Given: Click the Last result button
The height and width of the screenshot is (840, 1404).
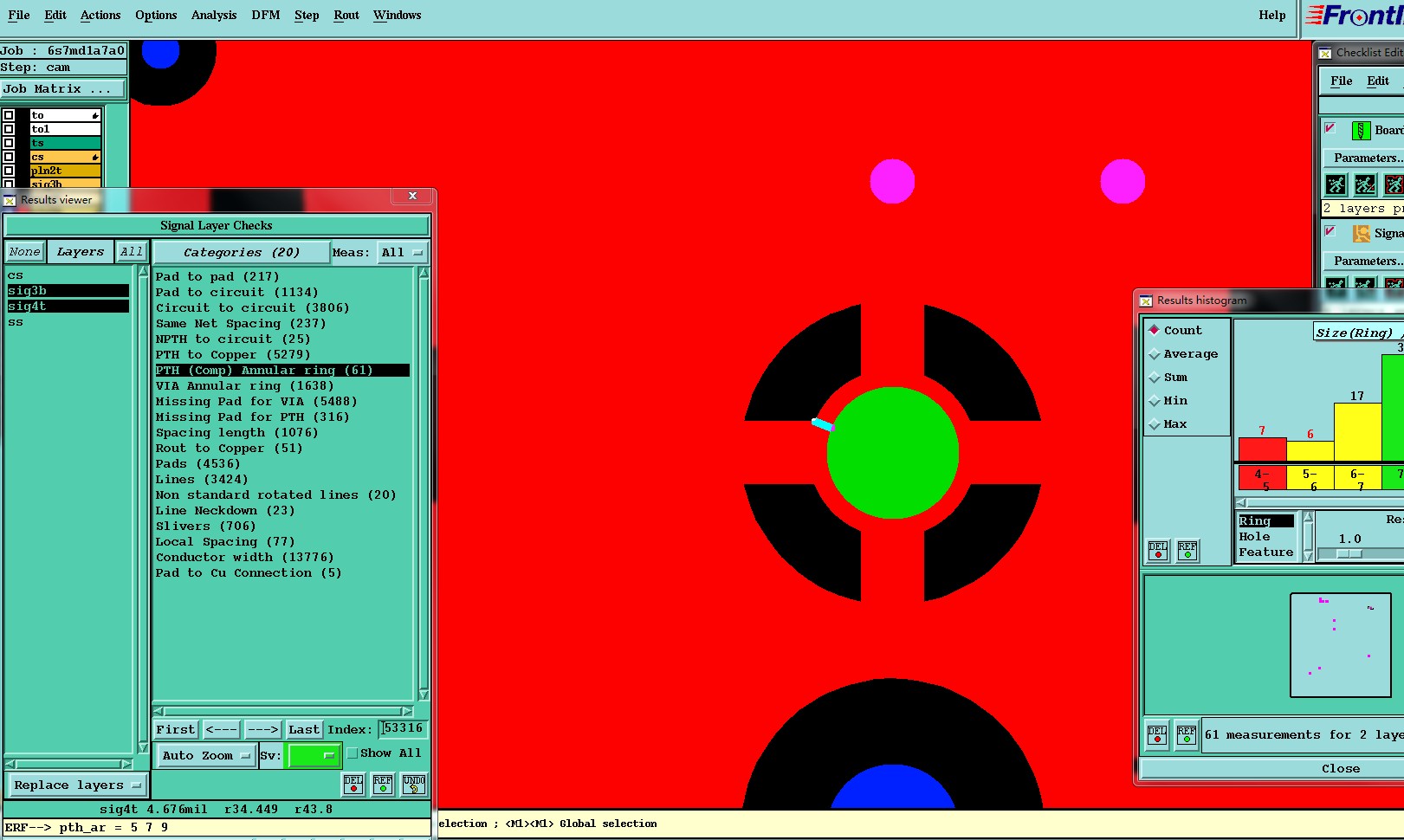Looking at the screenshot, I should pos(304,729).
